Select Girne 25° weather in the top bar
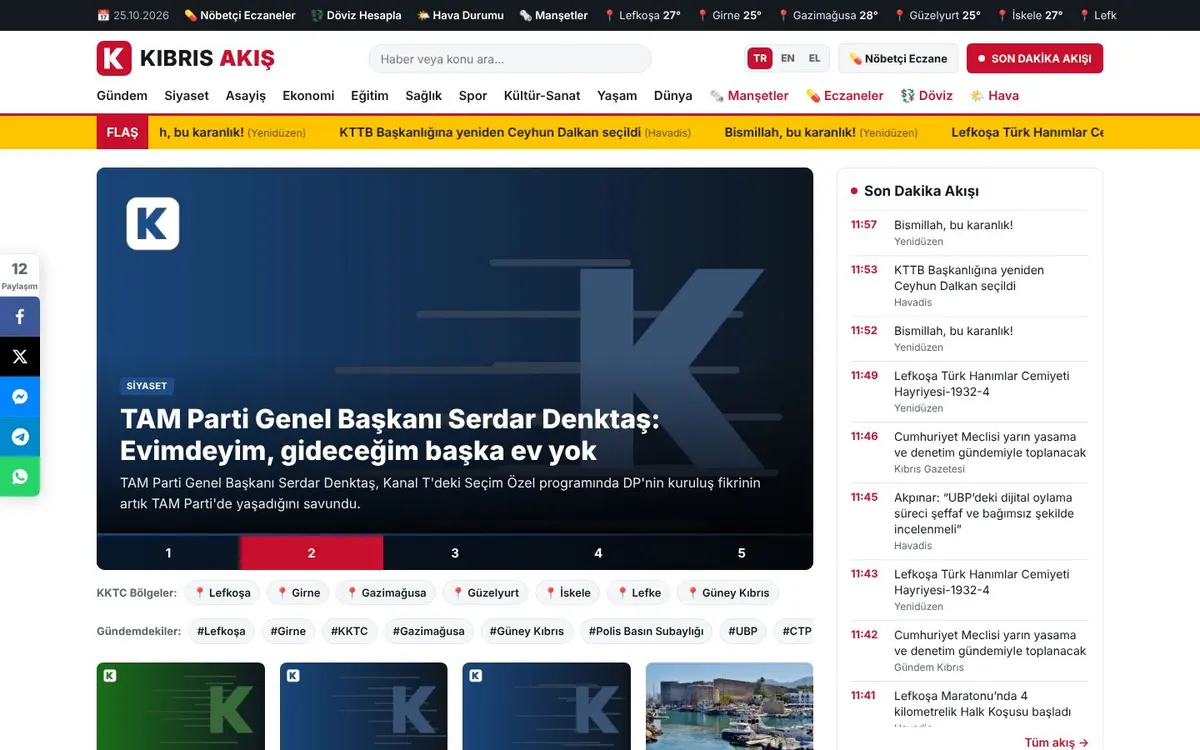Screen dimensions: 1200x750 729,15
